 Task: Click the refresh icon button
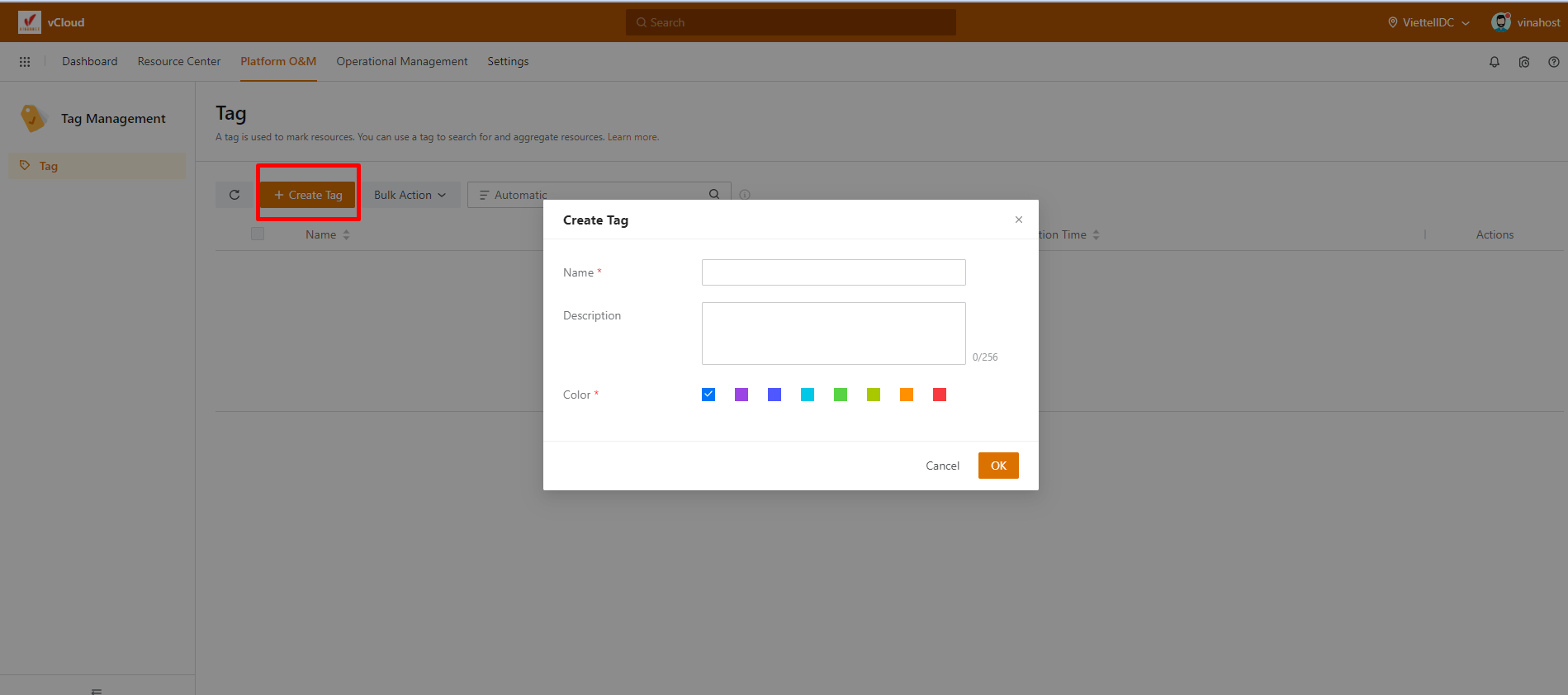(234, 195)
